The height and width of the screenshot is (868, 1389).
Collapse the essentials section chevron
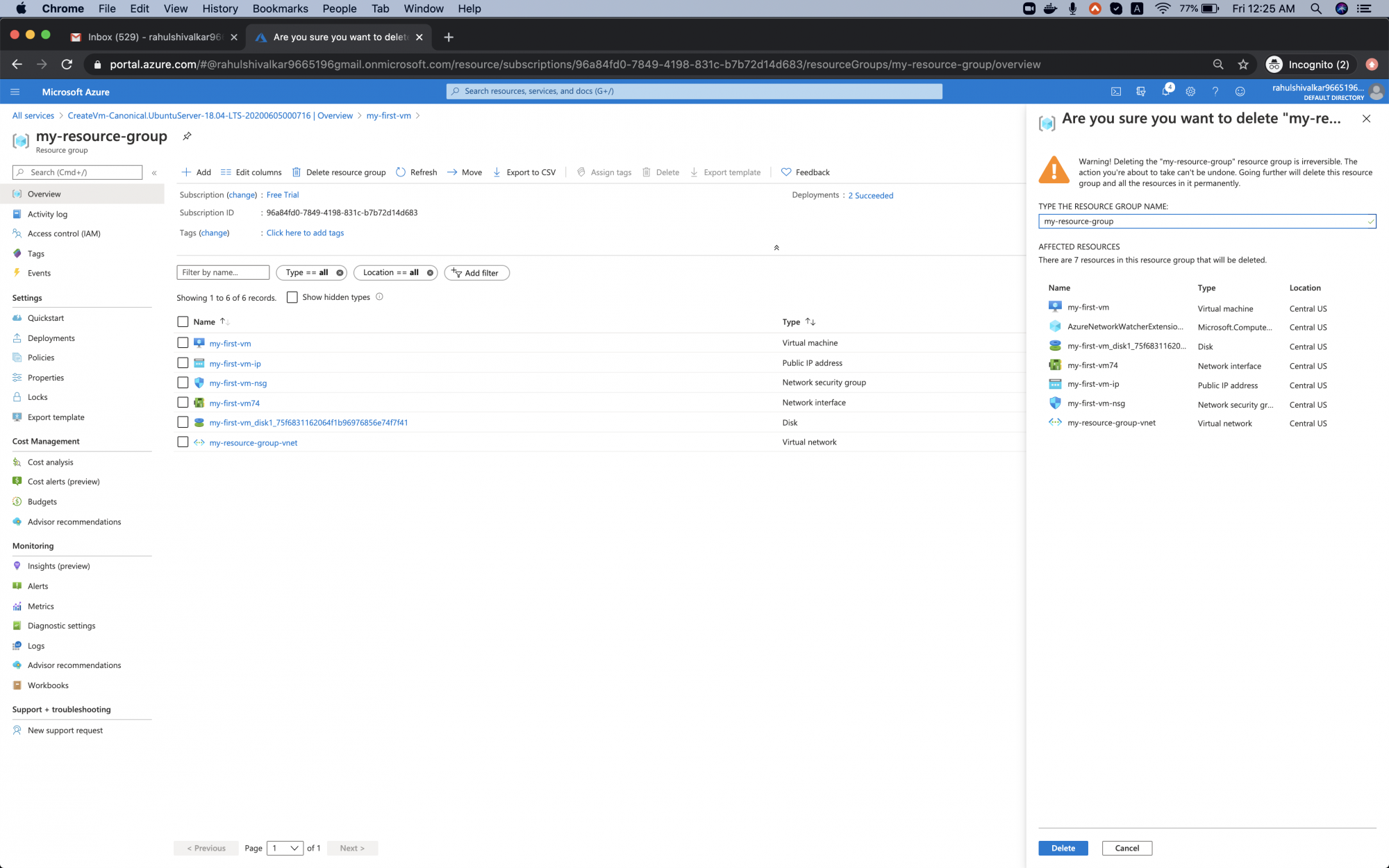click(776, 247)
